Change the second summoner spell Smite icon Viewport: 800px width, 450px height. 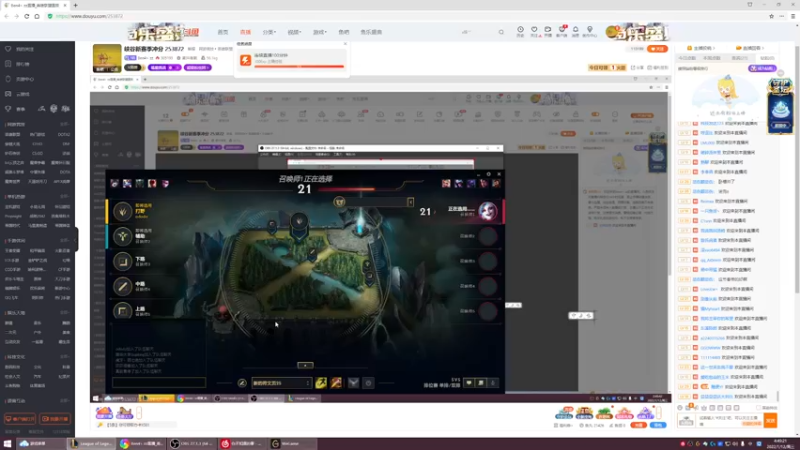(x=336, y=383)
